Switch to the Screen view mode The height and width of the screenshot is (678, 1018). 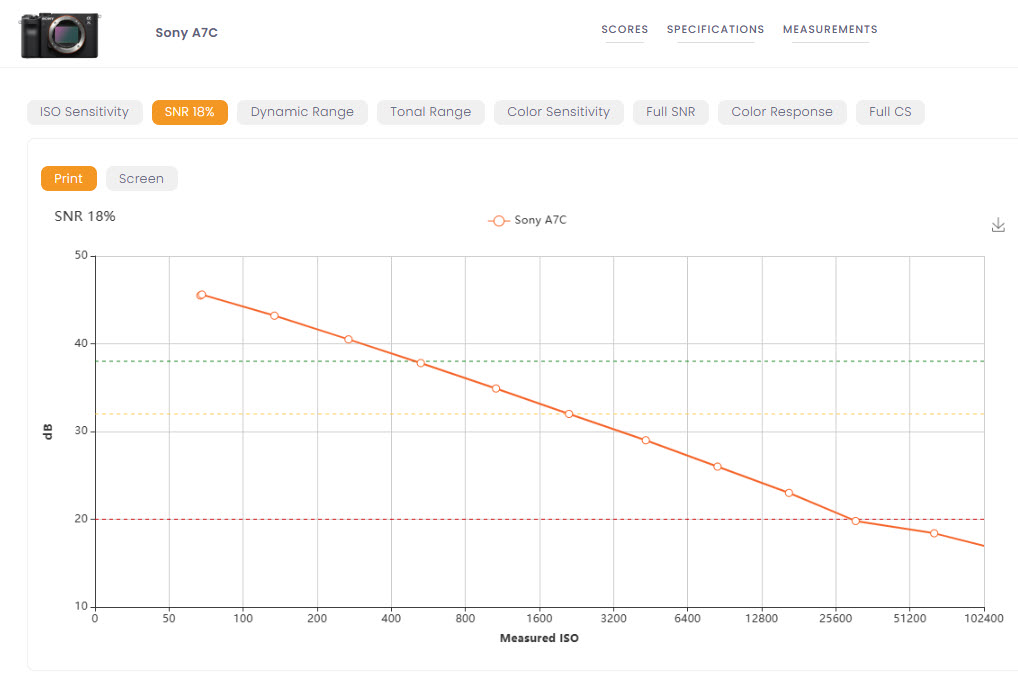tap(142, 179)
